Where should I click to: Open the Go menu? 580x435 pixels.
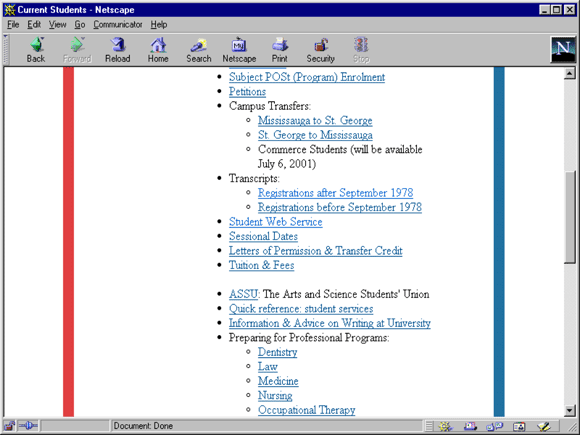[80, 24]
